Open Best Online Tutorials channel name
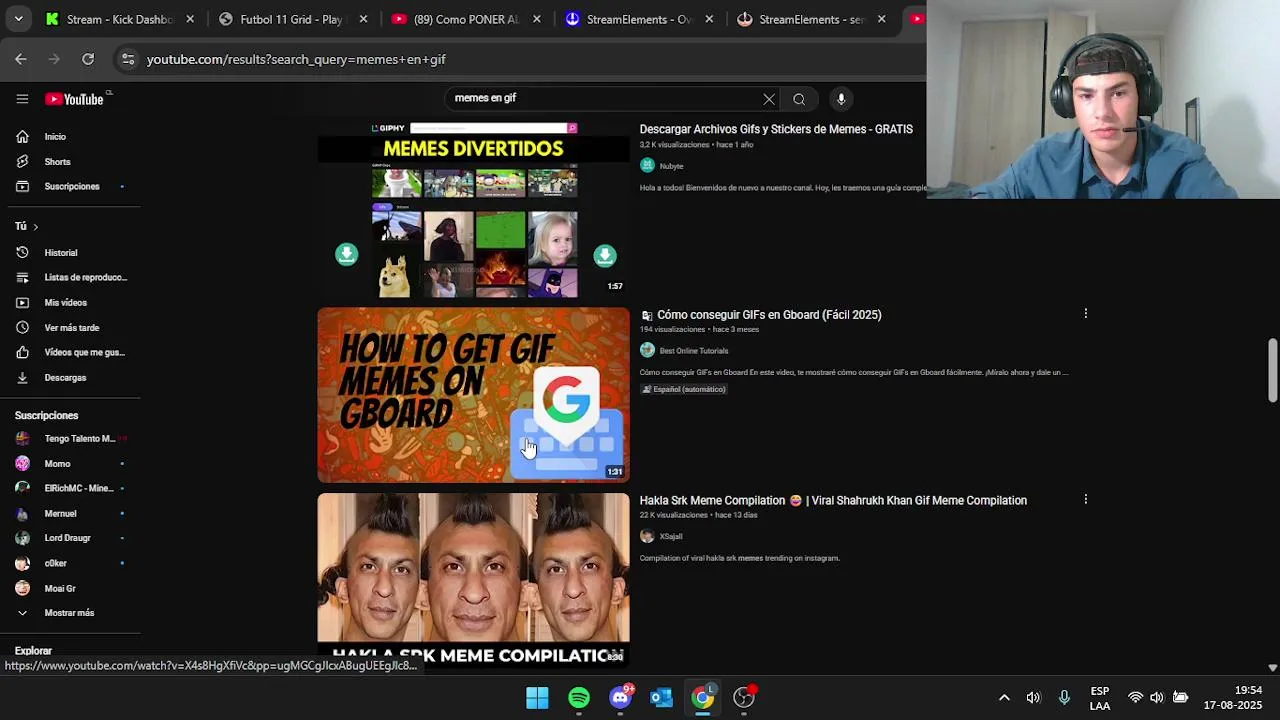 pos(694,351)
